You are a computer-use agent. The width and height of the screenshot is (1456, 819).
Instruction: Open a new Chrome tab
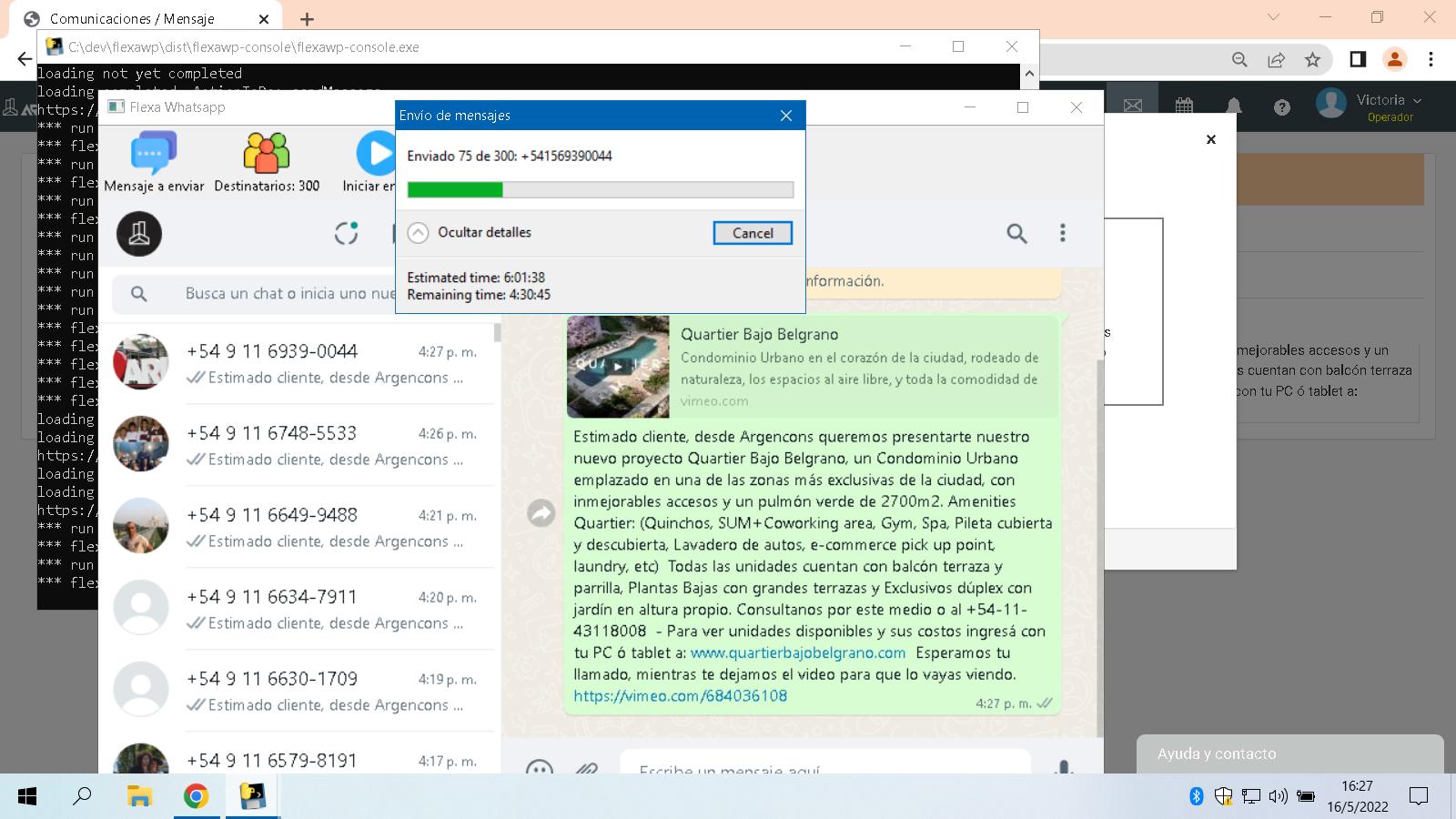pos(307,19)
